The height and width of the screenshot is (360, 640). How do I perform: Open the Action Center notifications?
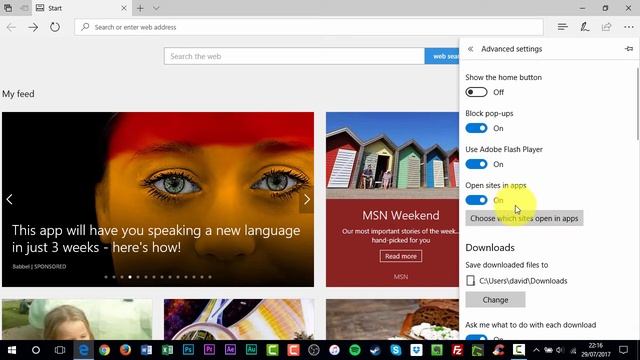click(623, 350)
